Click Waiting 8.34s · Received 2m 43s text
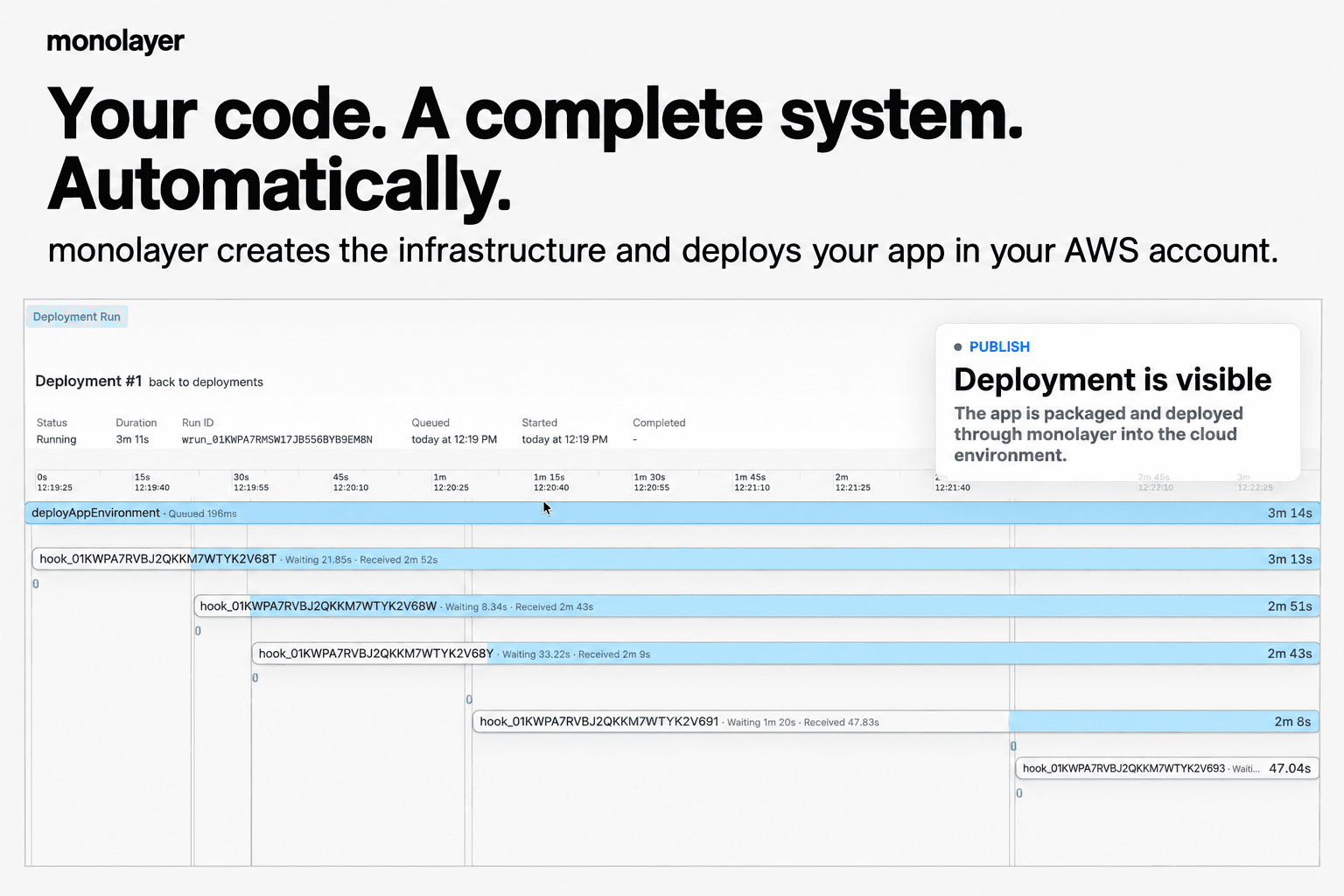Screen dimensions: 1344x896 point(519,607)
